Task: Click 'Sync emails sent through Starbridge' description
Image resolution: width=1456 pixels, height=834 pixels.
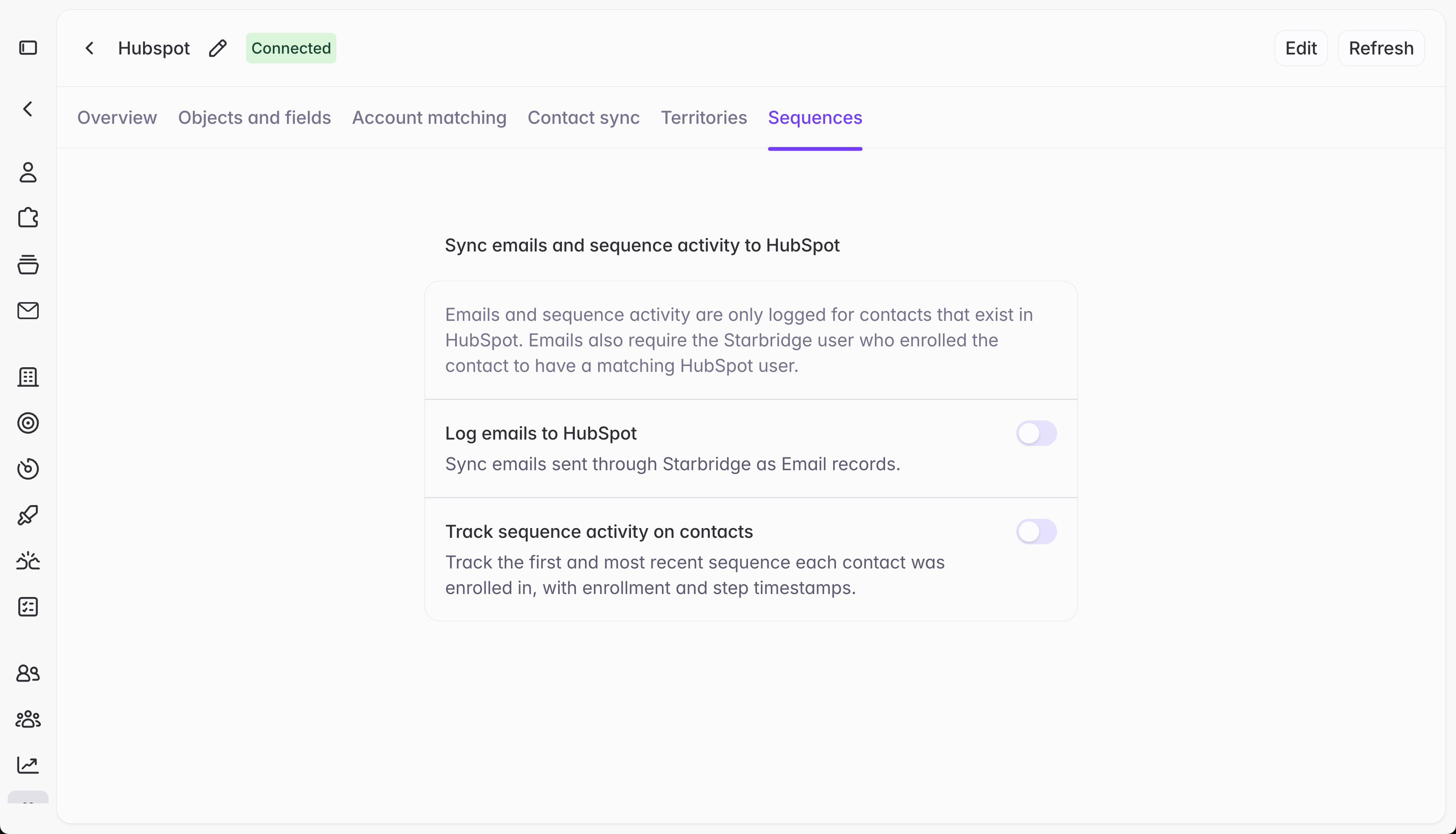Action: point(673,464)
